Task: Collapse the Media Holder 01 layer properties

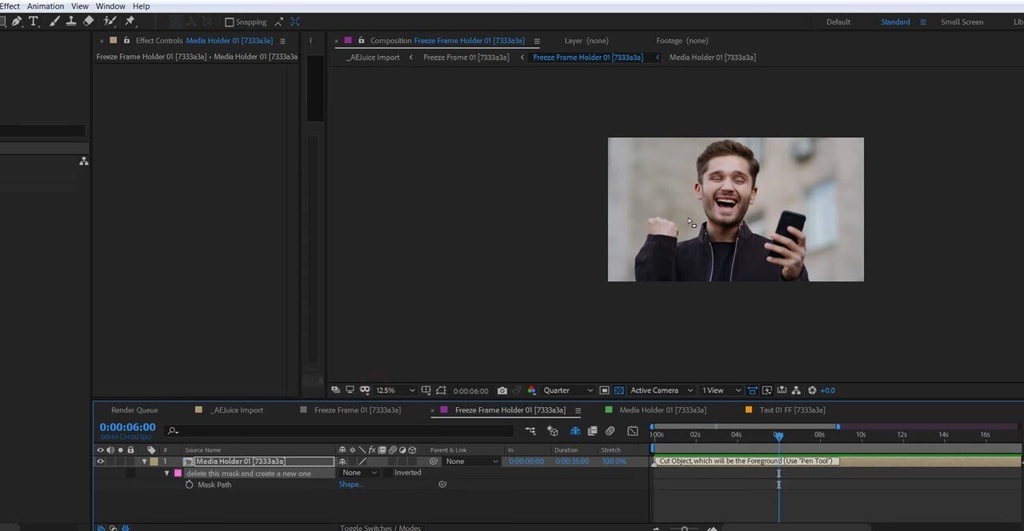Action: click(x=144, y=461)
